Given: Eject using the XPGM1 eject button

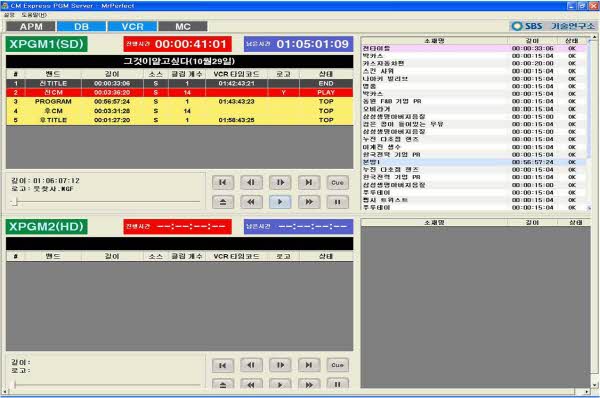Looking at the screenshot, I should pyautogui.click(x=223, y=202).
